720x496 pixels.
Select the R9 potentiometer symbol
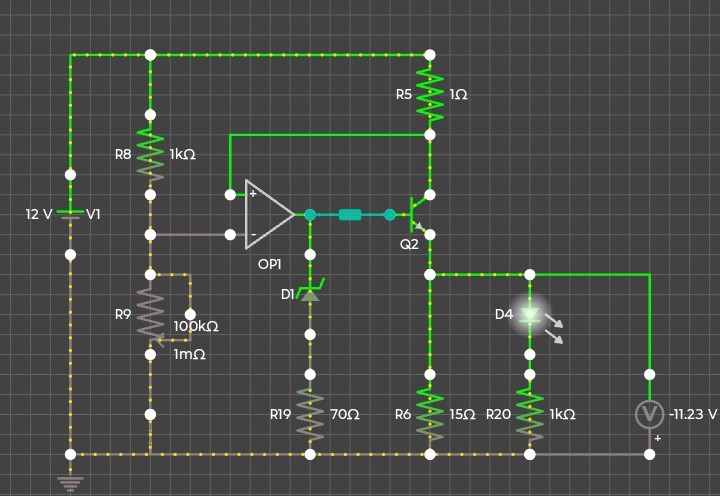(150, 315)
